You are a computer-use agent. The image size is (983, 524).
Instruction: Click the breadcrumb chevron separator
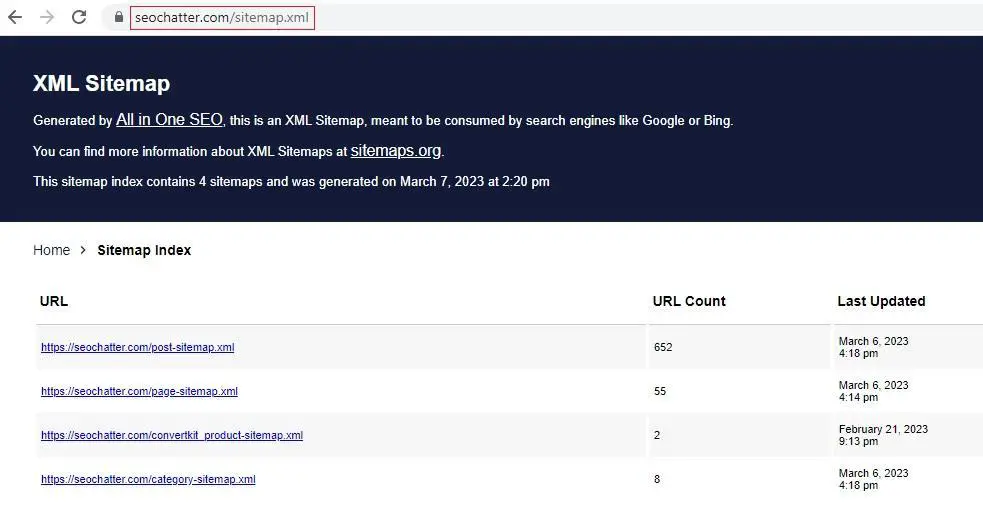[83, 250]
